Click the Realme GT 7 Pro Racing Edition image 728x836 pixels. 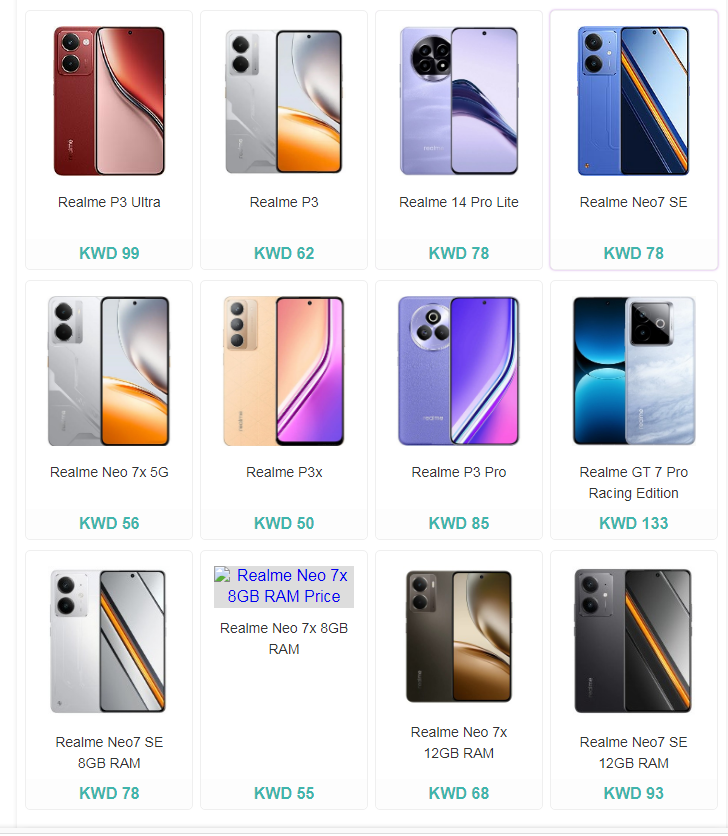634,371
